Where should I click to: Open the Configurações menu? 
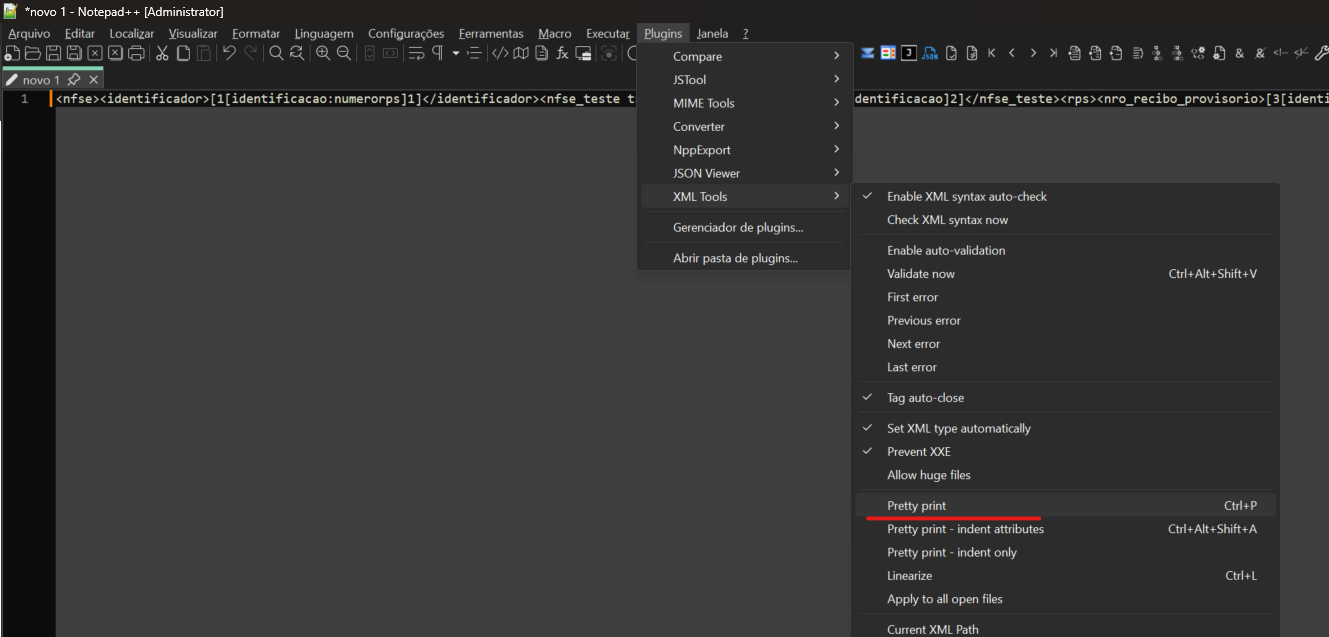coord(406,33)
